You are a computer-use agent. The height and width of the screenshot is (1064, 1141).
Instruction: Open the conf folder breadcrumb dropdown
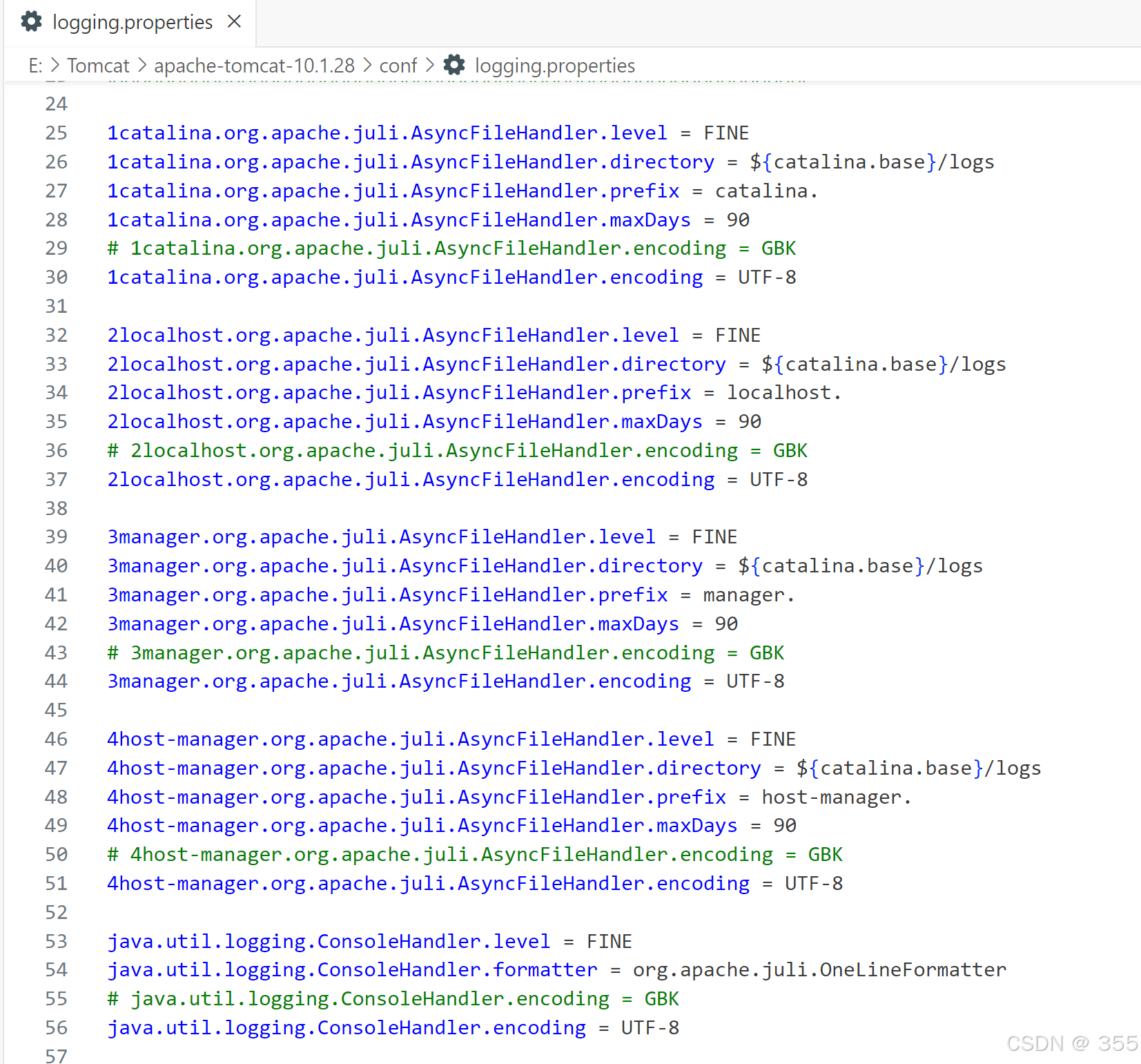click(x=398, y=65)
